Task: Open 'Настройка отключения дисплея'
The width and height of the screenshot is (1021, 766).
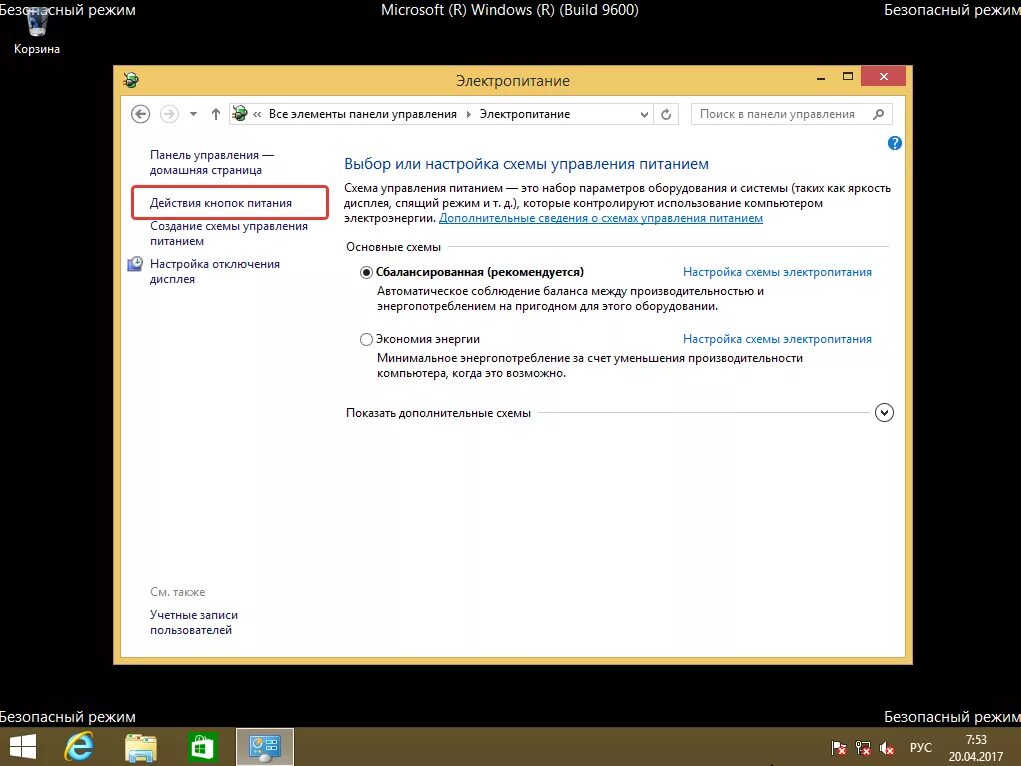Action: [215, 271]
